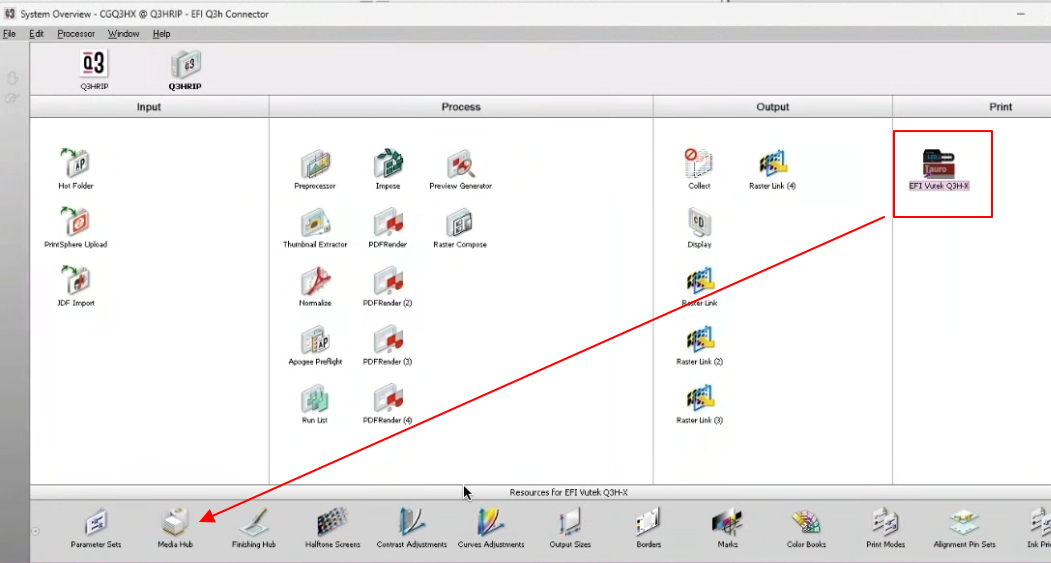Open the Print Modes resource

click(x=885, y=522)
